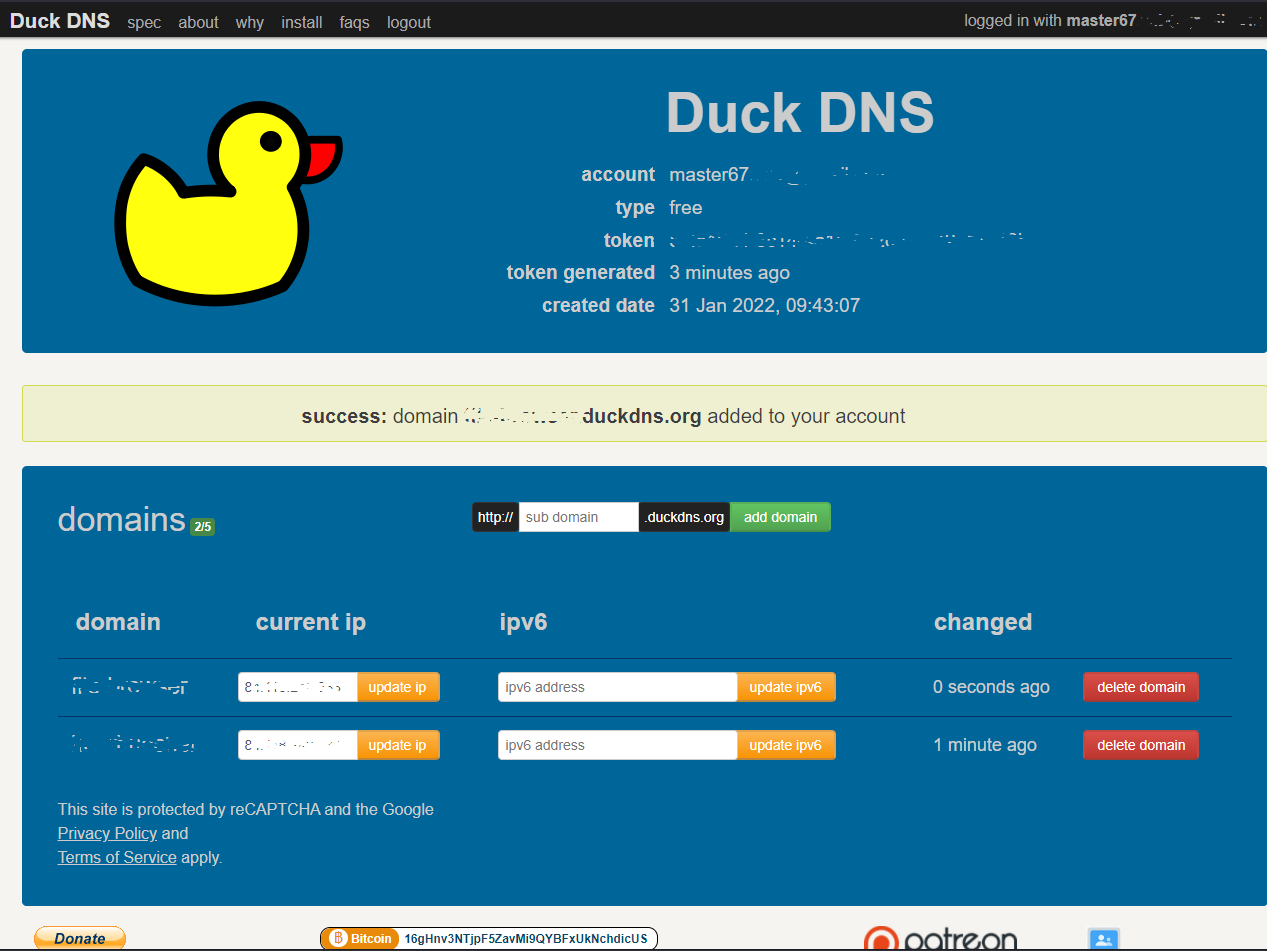Delete the domain changed 0 seconds ago
This screenshot has height=951, width=1267.
[1141, 687]
